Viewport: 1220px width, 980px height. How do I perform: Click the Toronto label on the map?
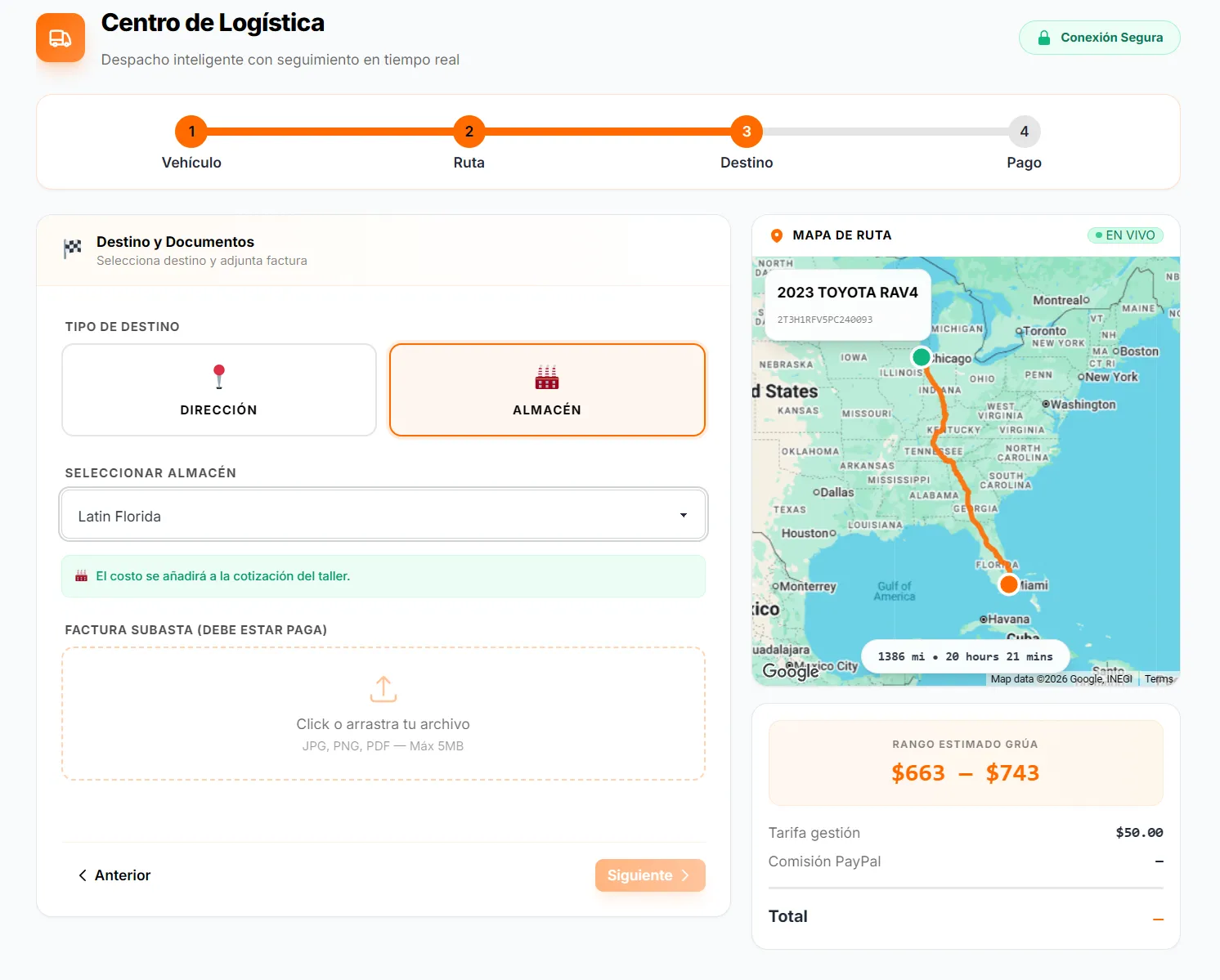pos(1045,331)
